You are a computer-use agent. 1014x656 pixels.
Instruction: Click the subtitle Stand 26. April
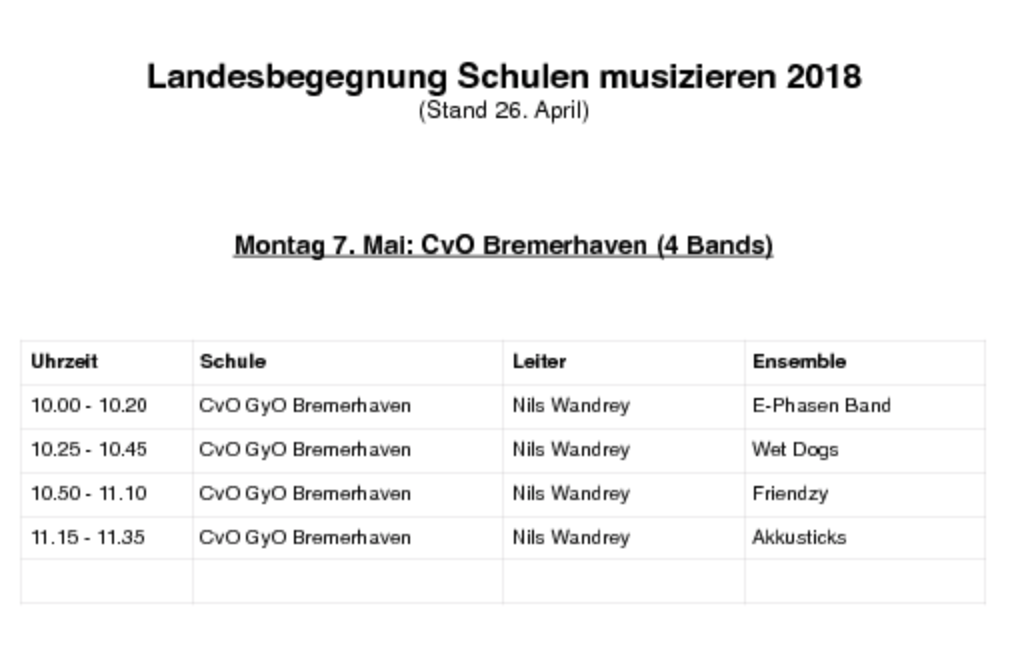[504, 111]
